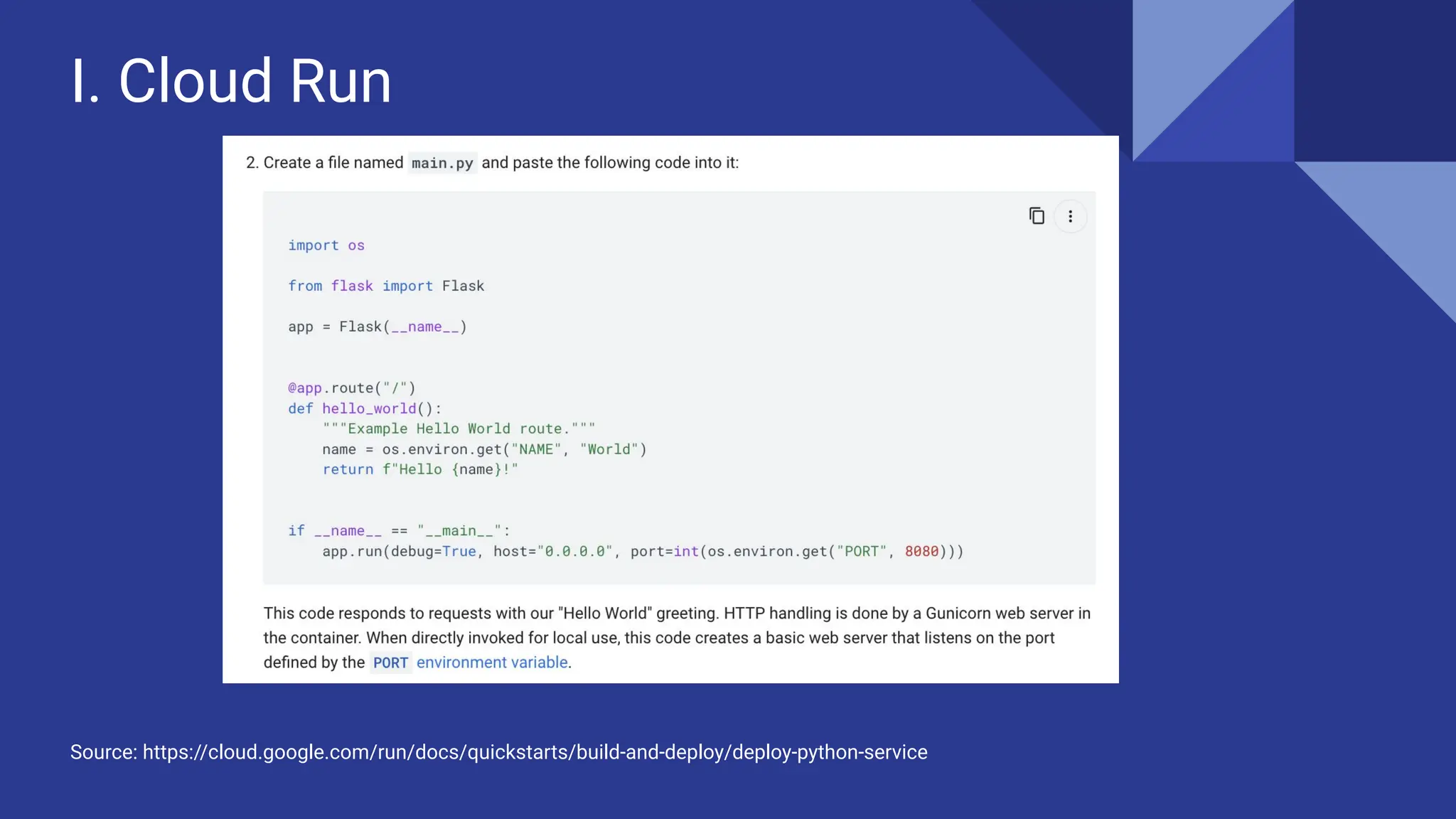Click the if __name__ == "__main__" line
The height and width of the screenshot is (819, 1456).
coord(399,531)
